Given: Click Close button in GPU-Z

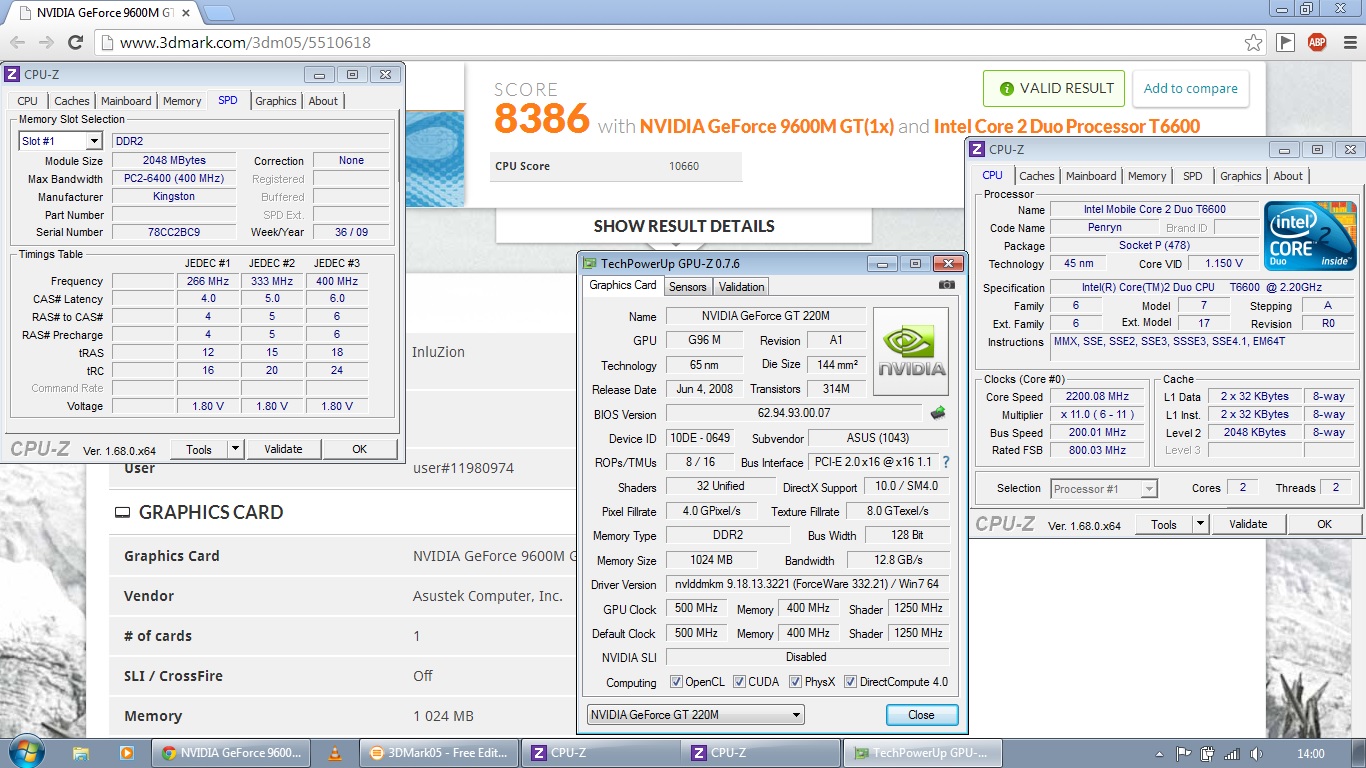Looking at the screenshot, I should click(921, 715).
